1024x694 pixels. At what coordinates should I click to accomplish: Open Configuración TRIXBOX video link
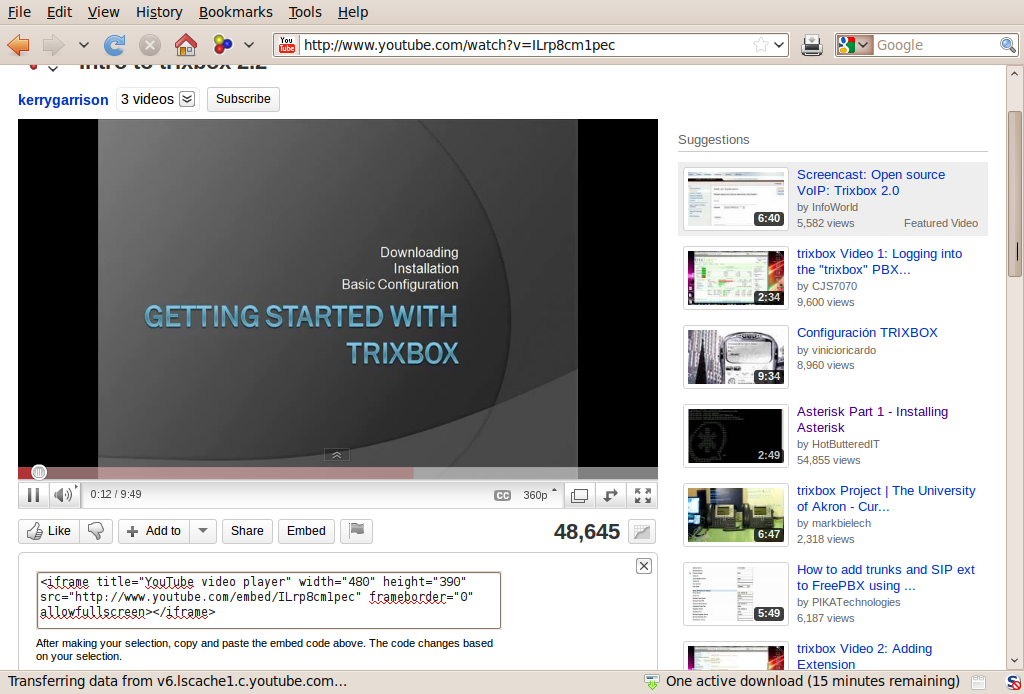point(867,333)
